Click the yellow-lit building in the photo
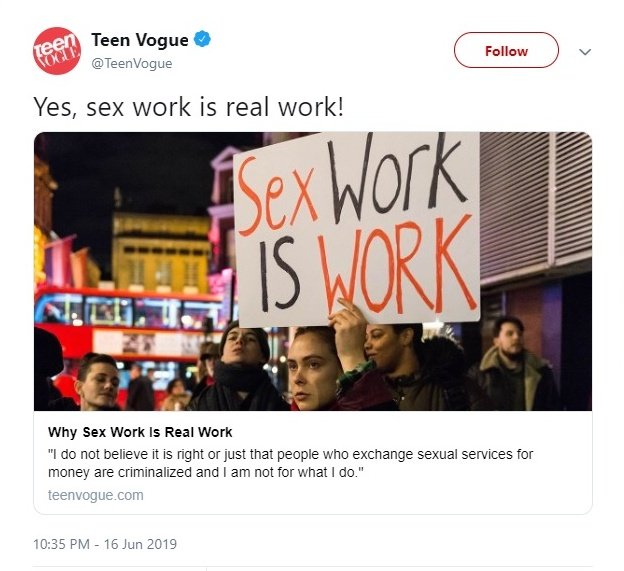Viewport: 624px width, 571px height. (161, 253)
